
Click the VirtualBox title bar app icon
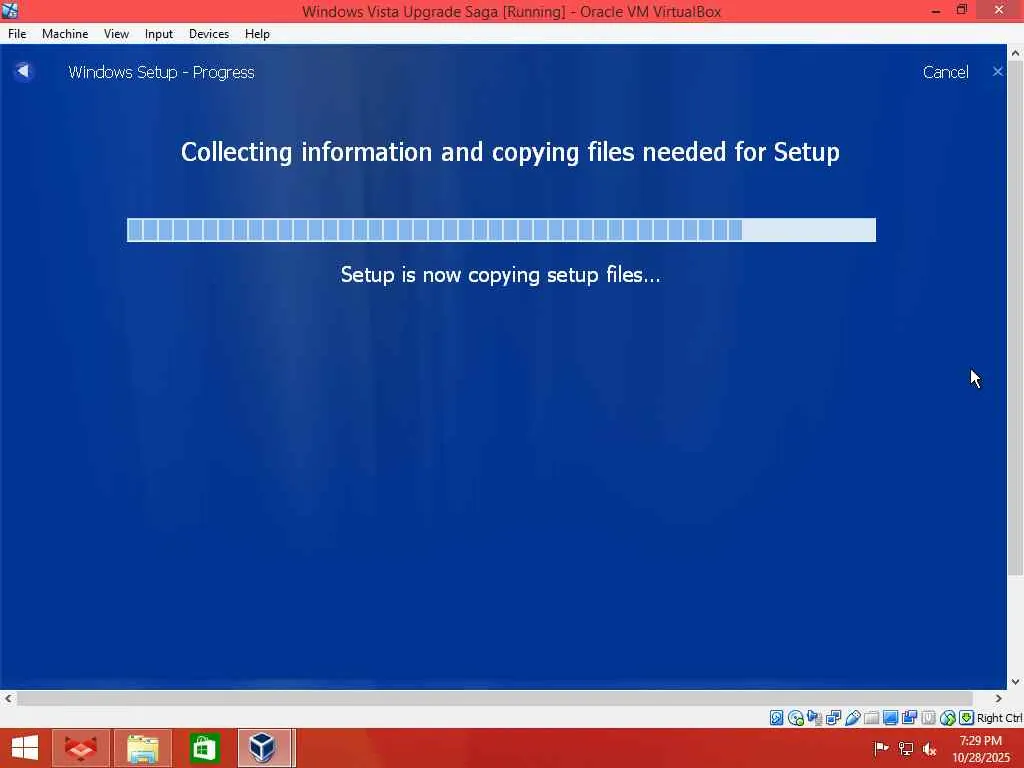click(x=10, y=10)
